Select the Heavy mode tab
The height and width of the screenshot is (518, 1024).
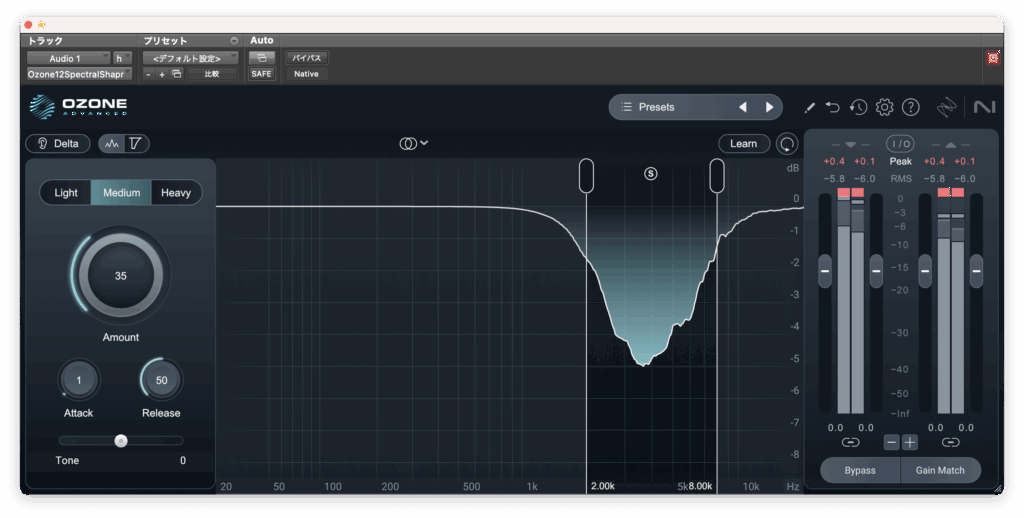click(x=176, y=193)
